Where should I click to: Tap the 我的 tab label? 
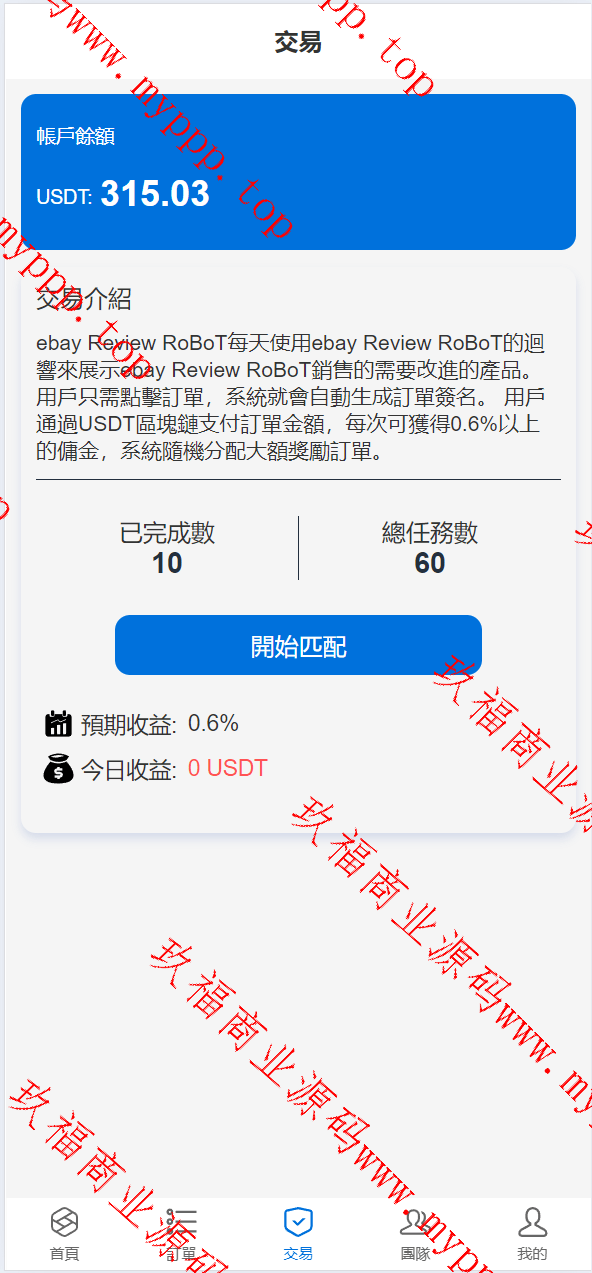532,1253
